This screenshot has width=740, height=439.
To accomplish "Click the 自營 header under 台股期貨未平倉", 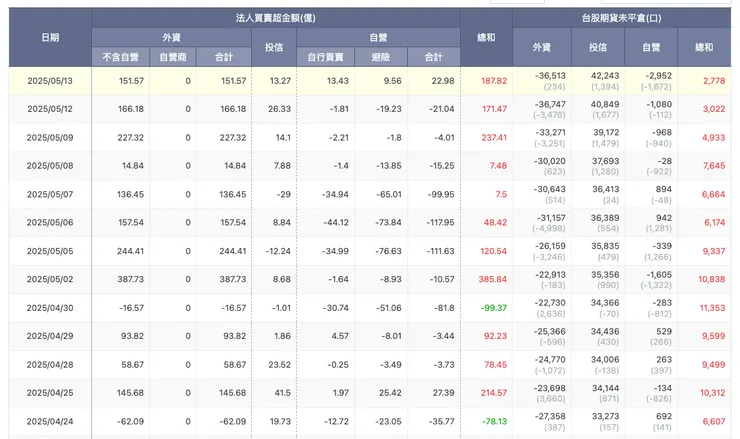I will point(651,47).
